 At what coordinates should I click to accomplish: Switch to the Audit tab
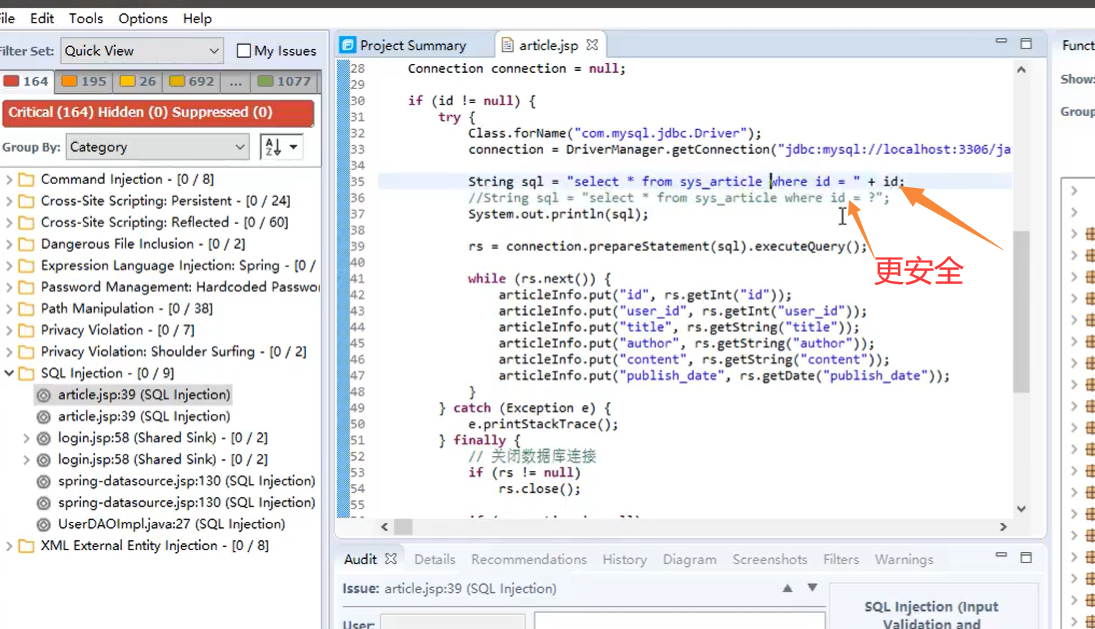coord(360,559)
